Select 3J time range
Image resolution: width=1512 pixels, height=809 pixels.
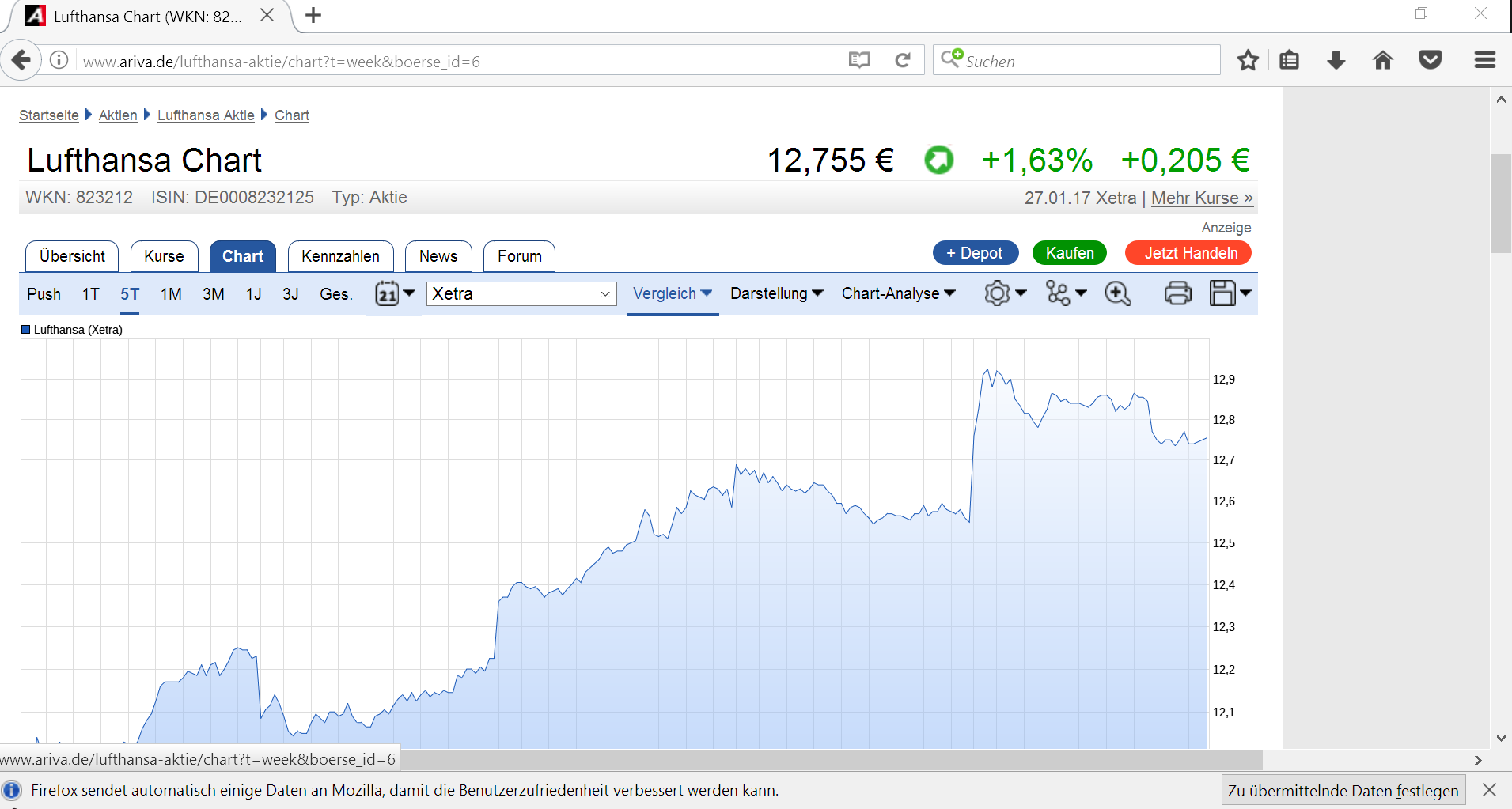(290, 294)
